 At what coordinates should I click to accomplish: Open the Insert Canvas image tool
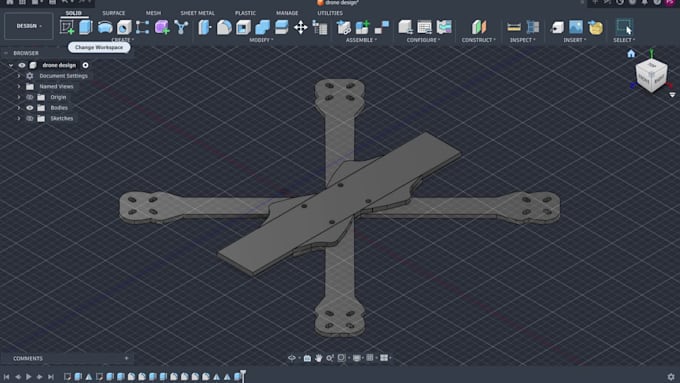tap(576, 27)
